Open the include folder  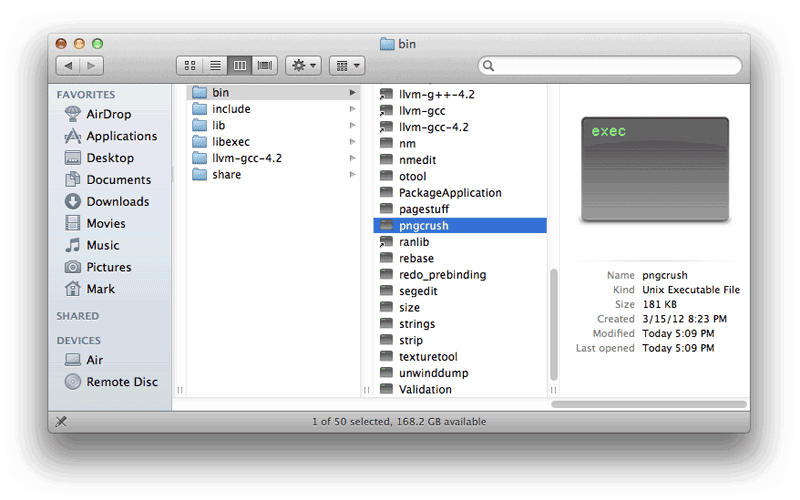coord(231,109)
